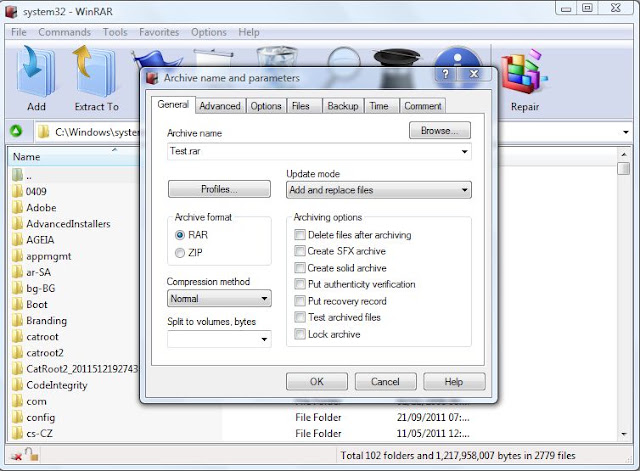Check Create solid archive
The height and width of the screenshot is (471, 640).
coord(300,268)
